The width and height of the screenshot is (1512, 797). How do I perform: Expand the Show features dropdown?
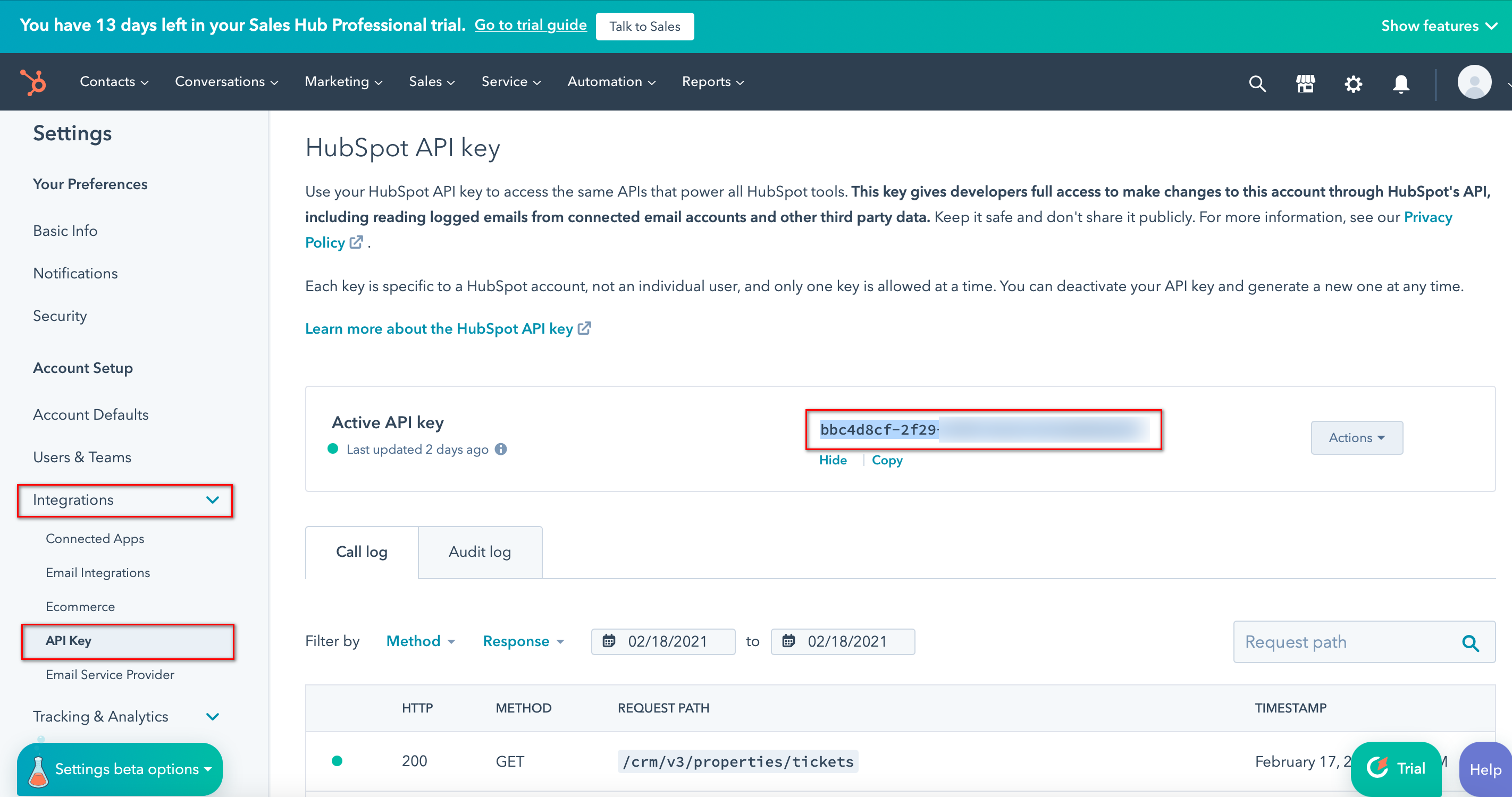[x=1439, y=26]
